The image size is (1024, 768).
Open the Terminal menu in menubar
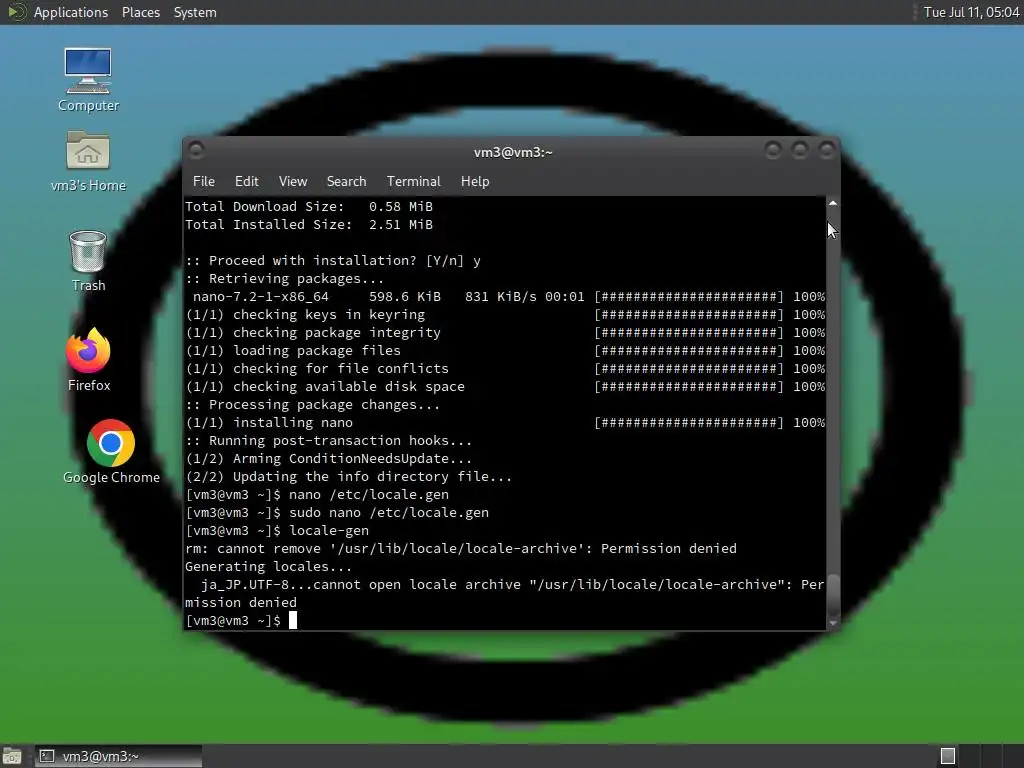tap(413, 181)
